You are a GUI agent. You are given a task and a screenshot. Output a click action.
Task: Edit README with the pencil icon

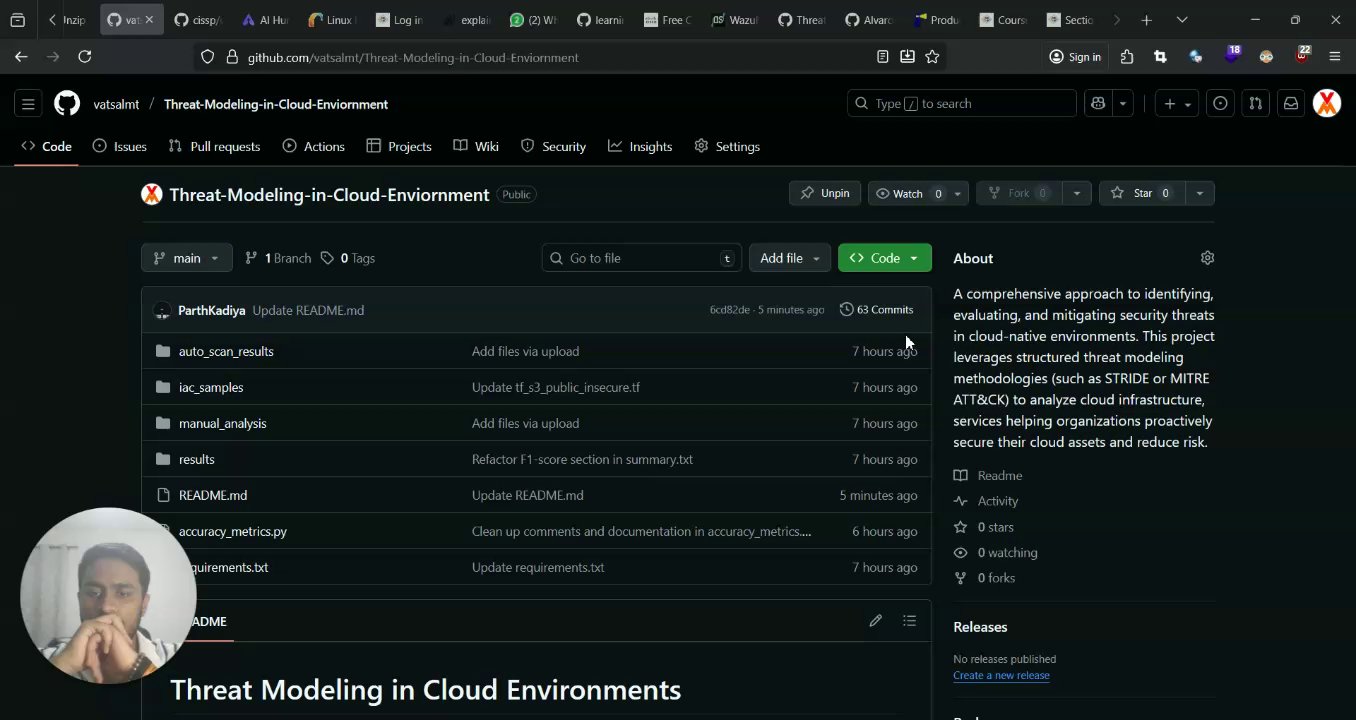(x=875, y=621)
